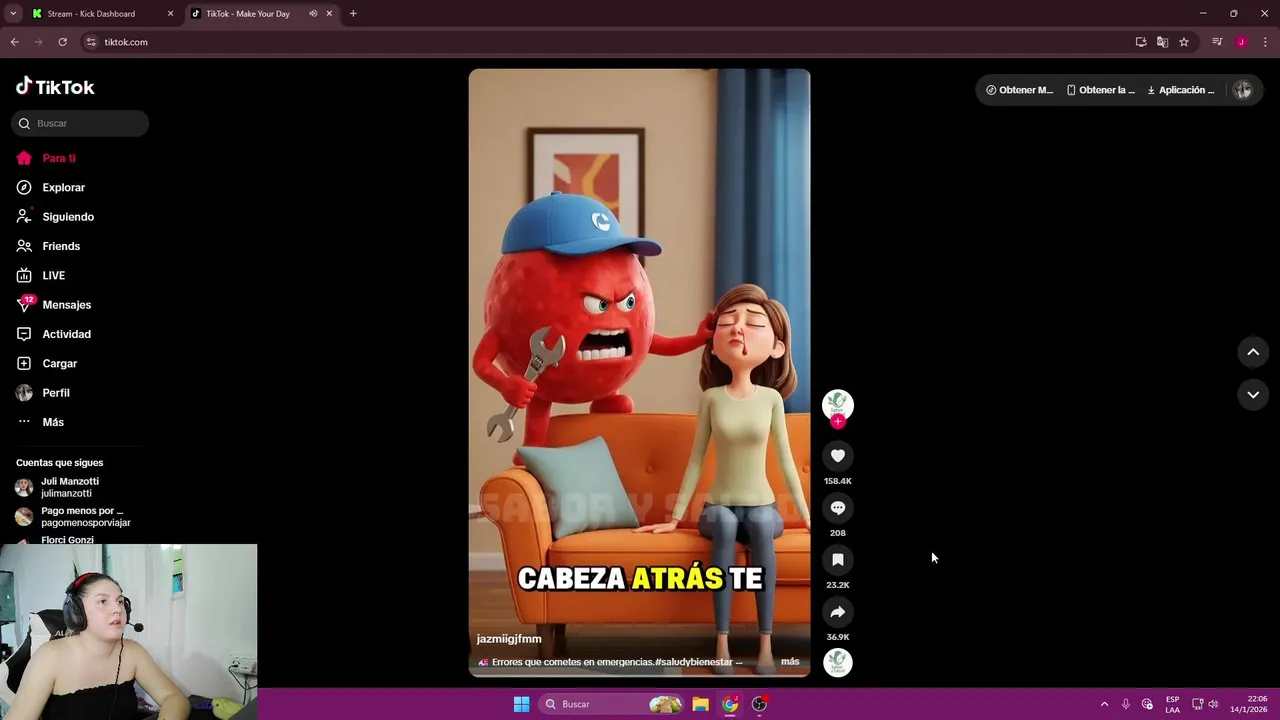This screenshot has width=1280, height=720.
Task: Like the video with heart icon
Action: coord(838,456)
